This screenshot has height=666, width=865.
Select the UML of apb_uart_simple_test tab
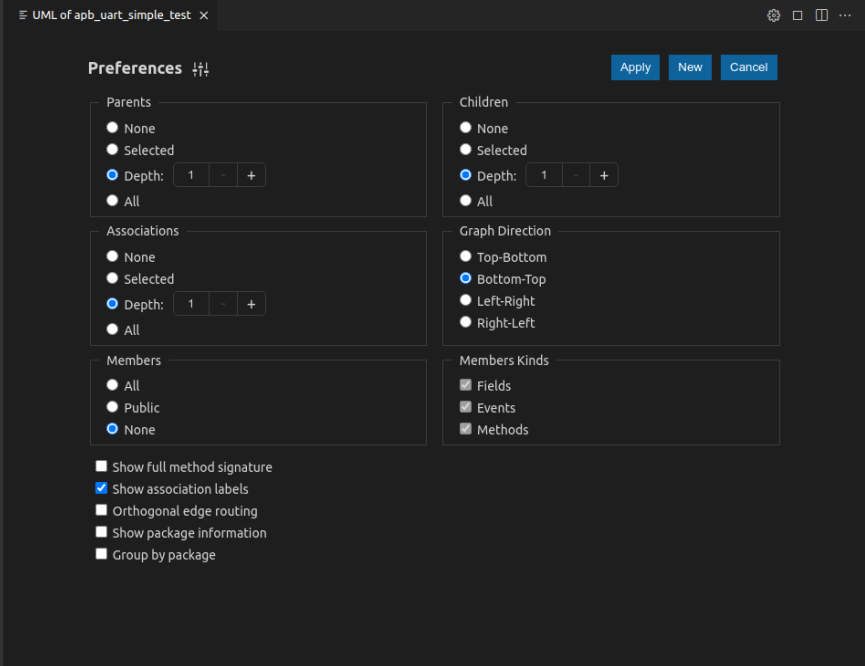click(105, 15)
